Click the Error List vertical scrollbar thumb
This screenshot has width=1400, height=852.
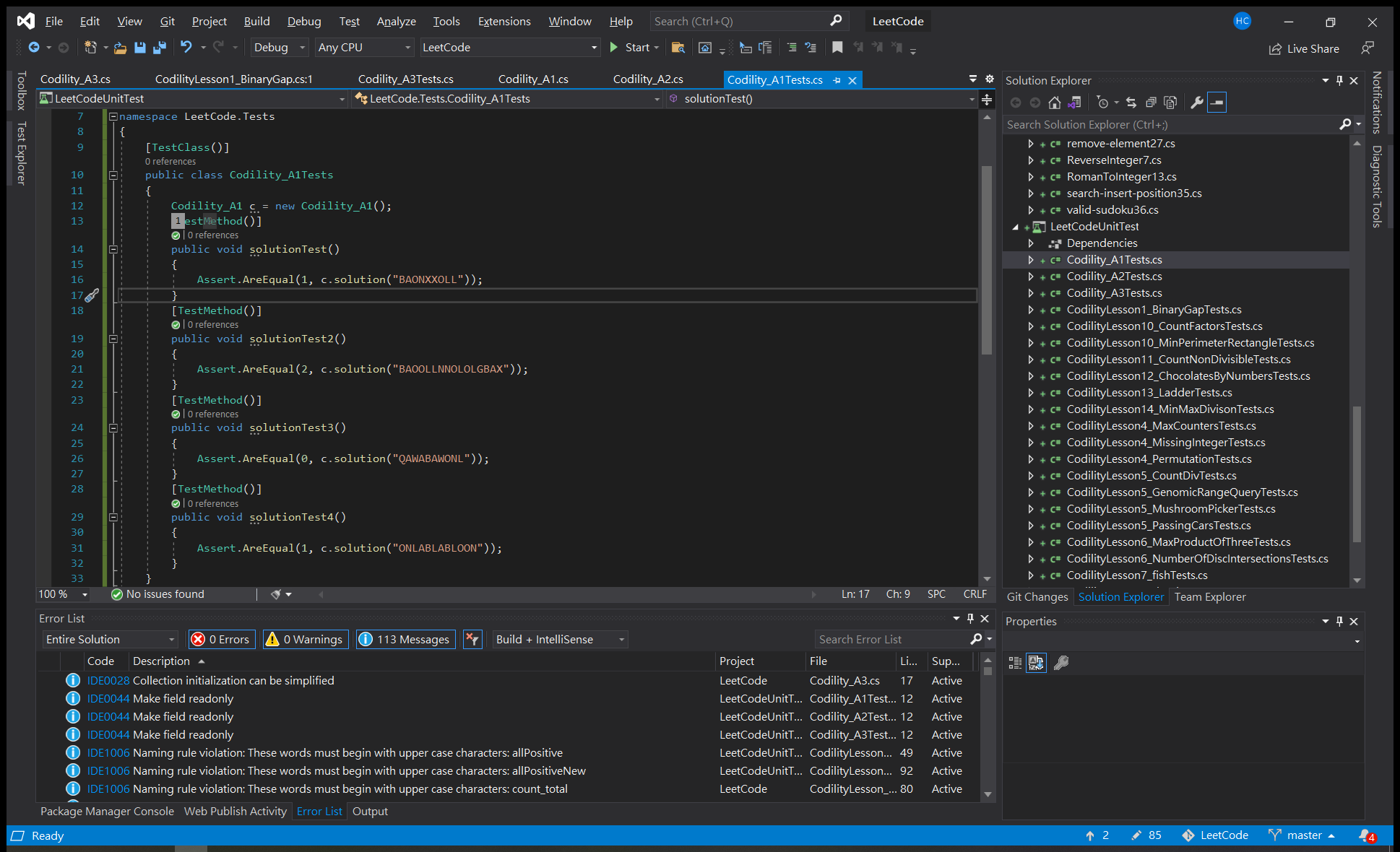pos(988,670)
